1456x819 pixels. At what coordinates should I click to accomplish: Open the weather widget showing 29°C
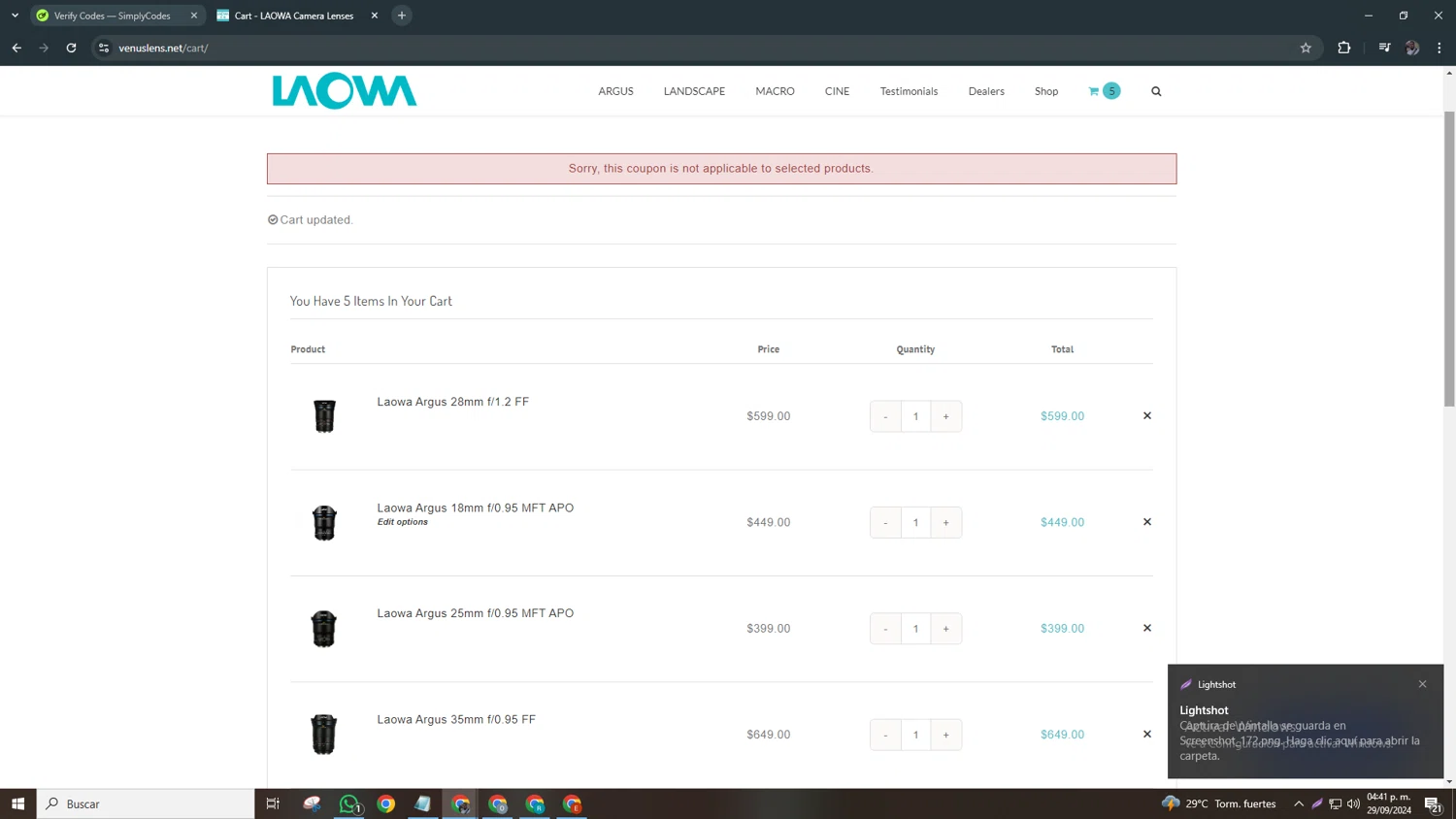click(x=1219, y=803)
